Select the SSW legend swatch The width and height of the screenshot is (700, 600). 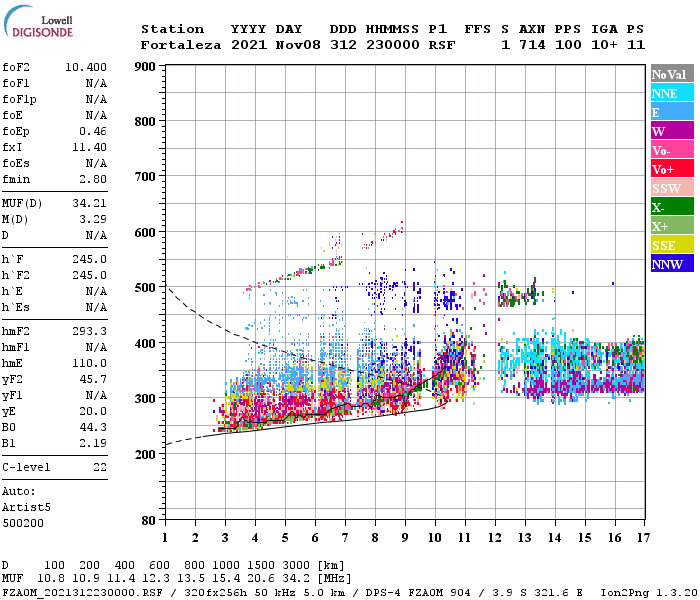(x=672, y=188)
